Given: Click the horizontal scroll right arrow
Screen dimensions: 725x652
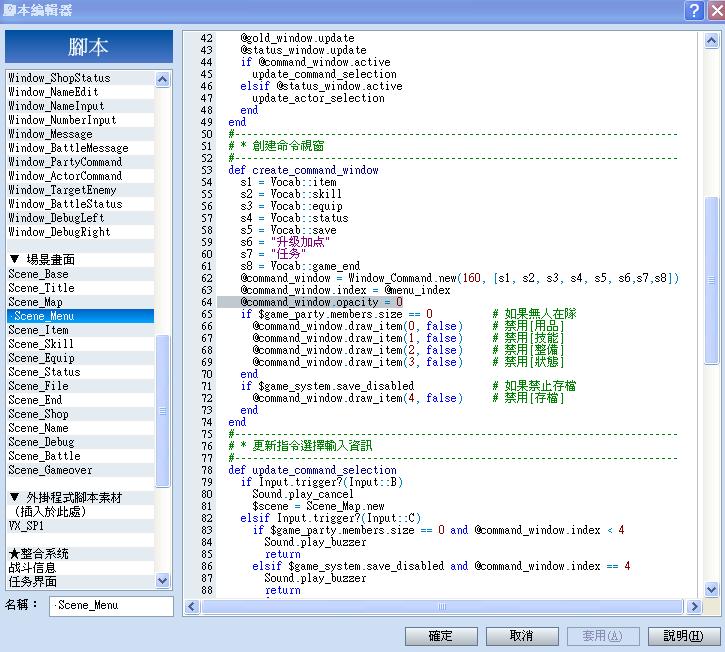Looking at the screenshot, I should pyautogui.click(x=694, y=606).
